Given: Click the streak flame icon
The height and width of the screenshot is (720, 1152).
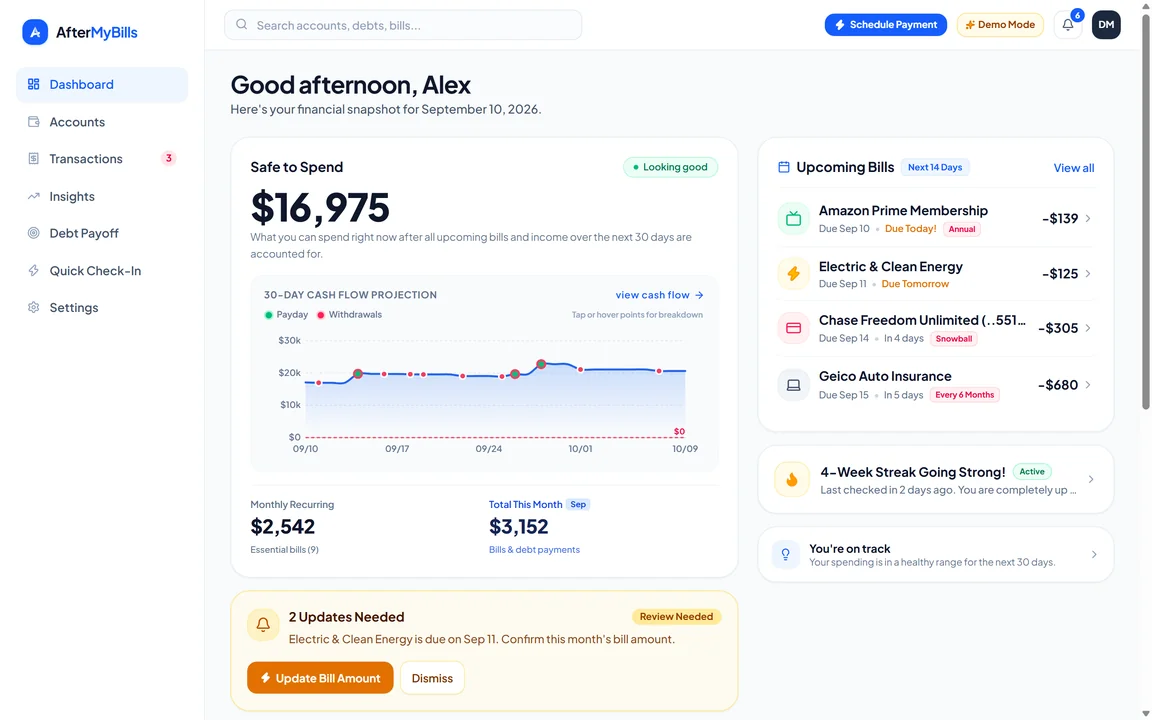Looking at the screenshot, I should click(x=791, y=480).
